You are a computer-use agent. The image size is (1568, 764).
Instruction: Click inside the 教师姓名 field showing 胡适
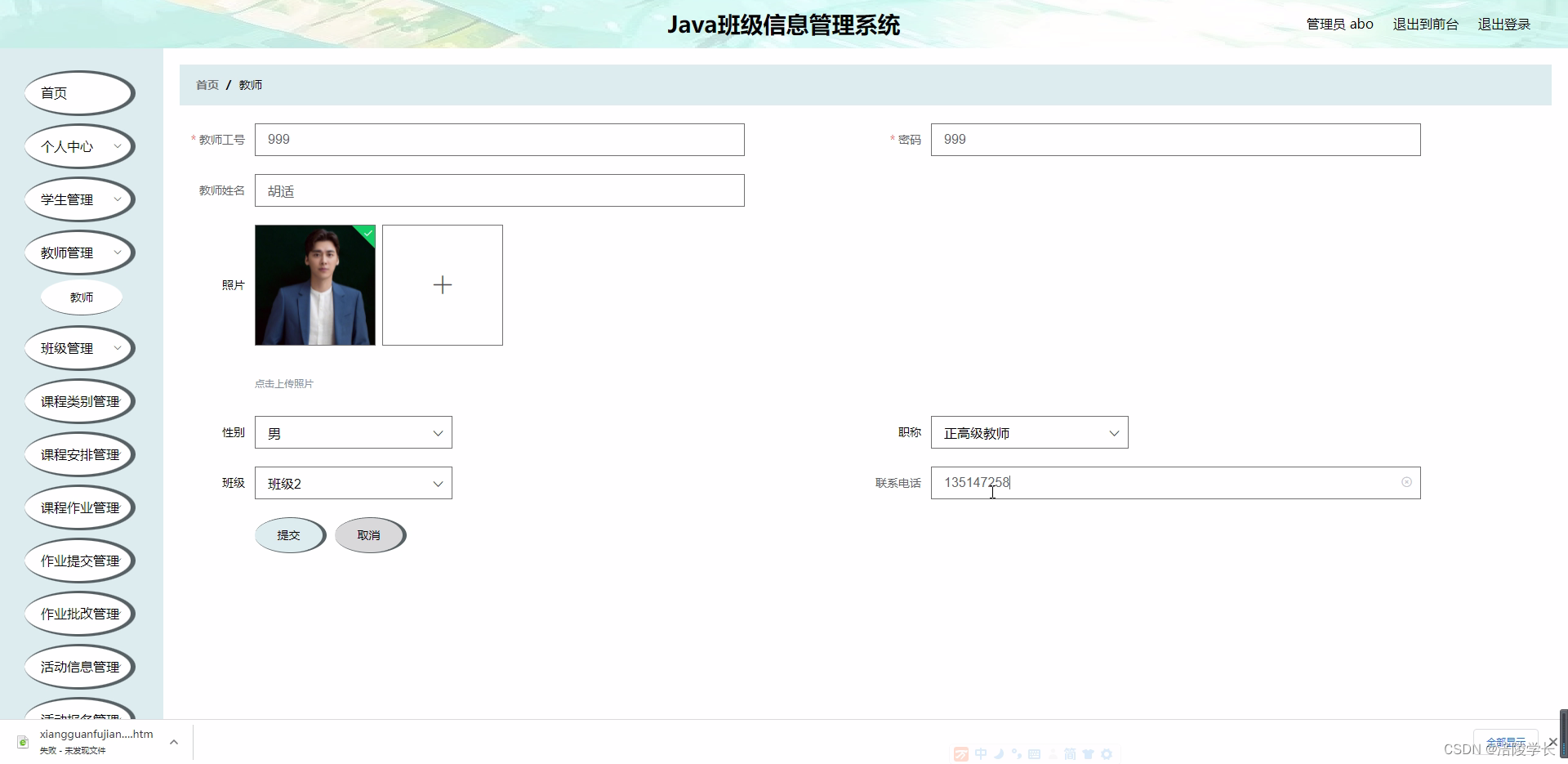[499, 190]
